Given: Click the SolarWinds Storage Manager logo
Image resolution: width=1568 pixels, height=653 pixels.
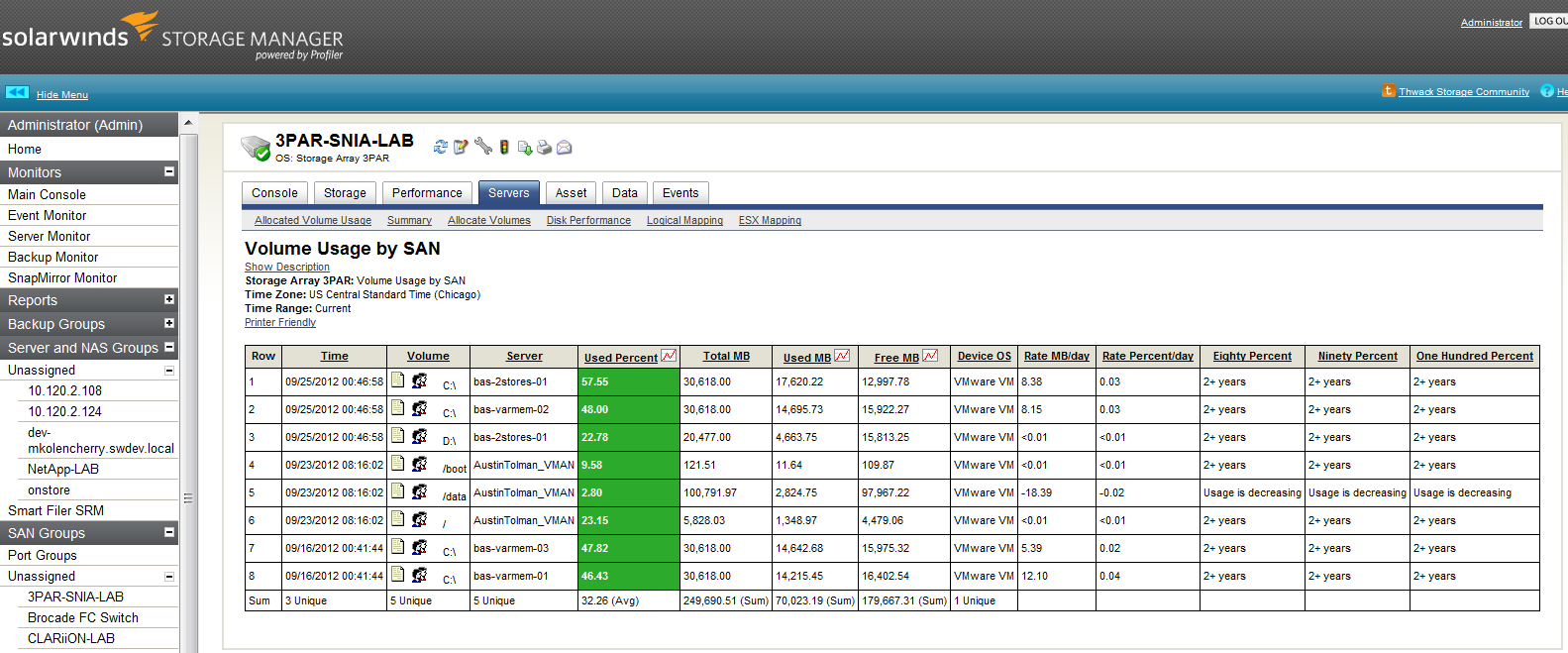Looking at the screenshot, I should pyautogui.click(x=172, y=36).
